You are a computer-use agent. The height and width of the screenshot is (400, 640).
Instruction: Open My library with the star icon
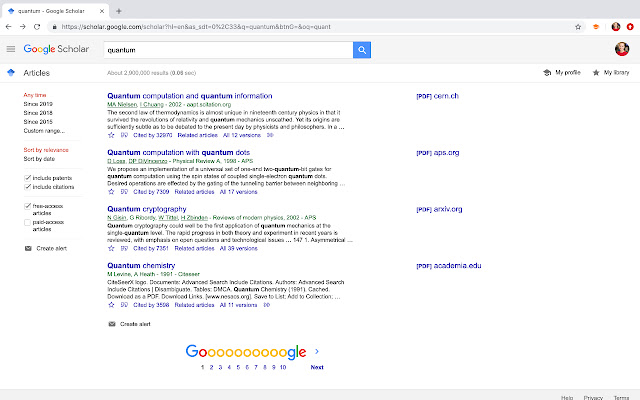596,73
